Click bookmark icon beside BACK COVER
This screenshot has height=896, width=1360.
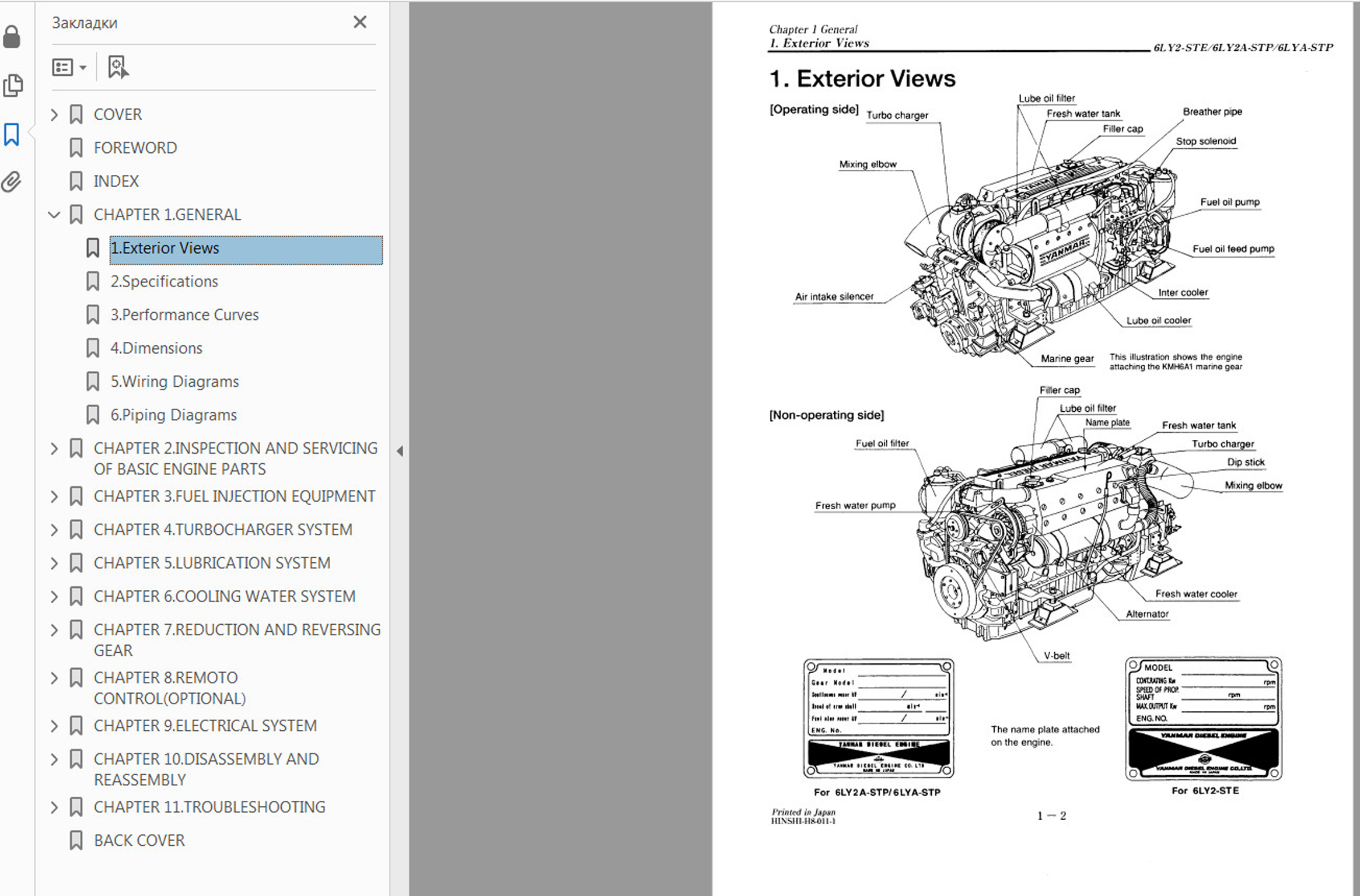click(x=76, y=841)
